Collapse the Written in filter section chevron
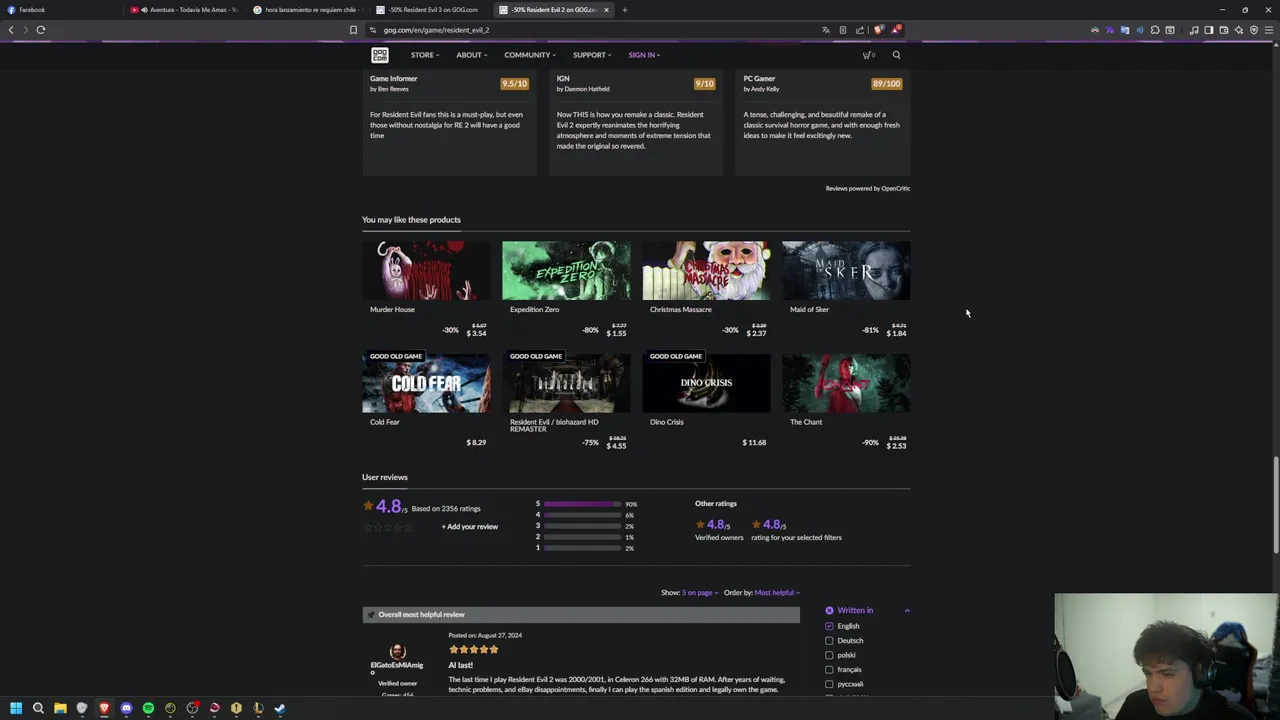This screenshot has height=720, width=1280. (x=907, y=610)
